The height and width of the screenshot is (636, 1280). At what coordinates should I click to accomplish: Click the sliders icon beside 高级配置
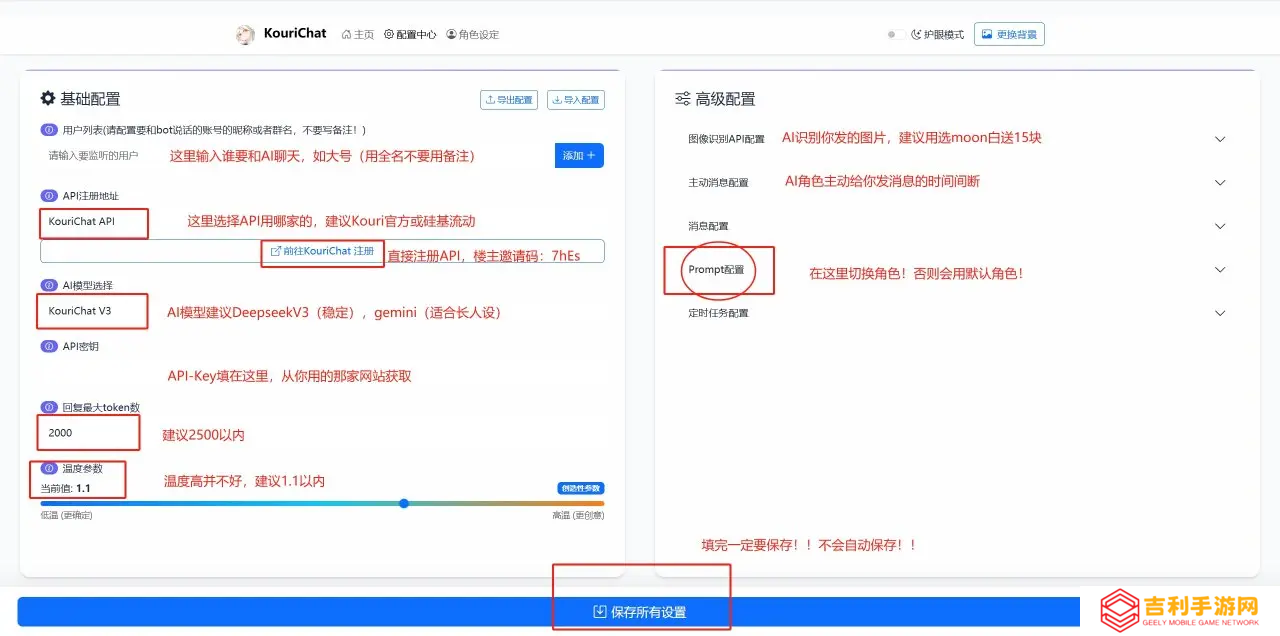pyautogui.click(x=683, y=99)
